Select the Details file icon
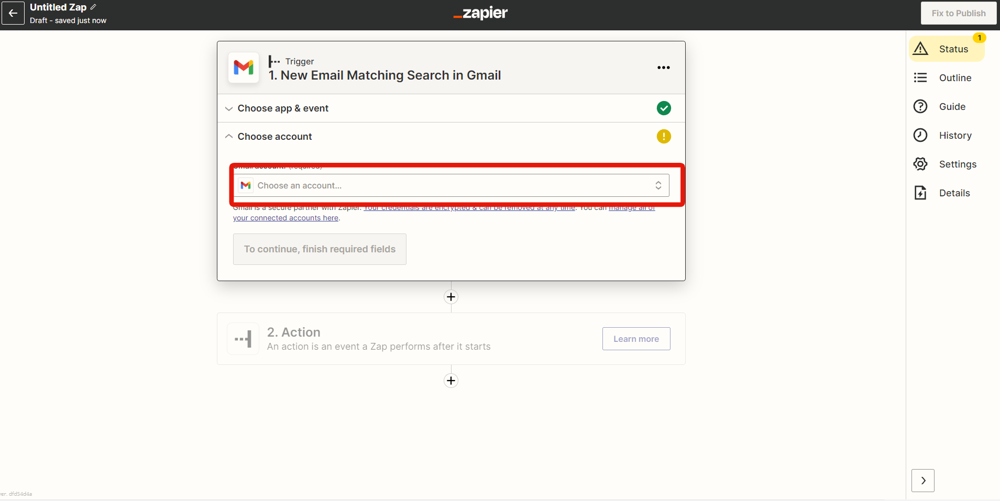Screen dimensions: 1000x501 pos(920,193)
